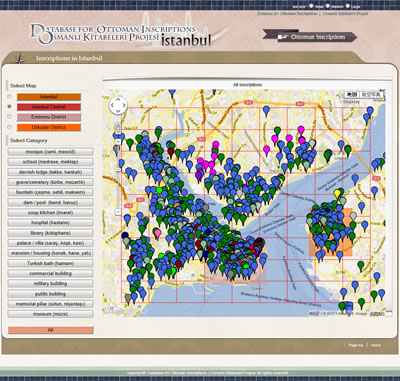Screen dimensions: 400x381
Task: Pan the map left with the arrow control
Action: (x=113, y=105)
